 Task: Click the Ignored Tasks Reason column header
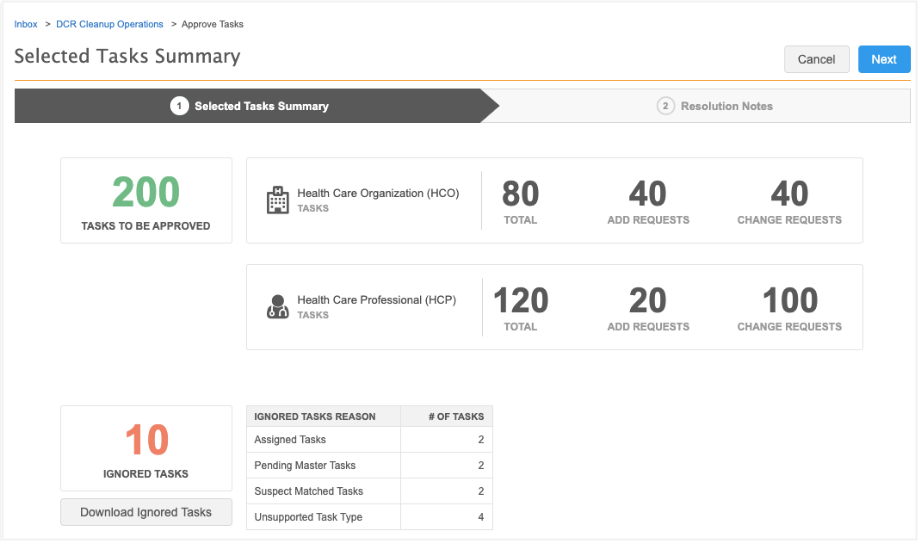click(x=315, y=416)
